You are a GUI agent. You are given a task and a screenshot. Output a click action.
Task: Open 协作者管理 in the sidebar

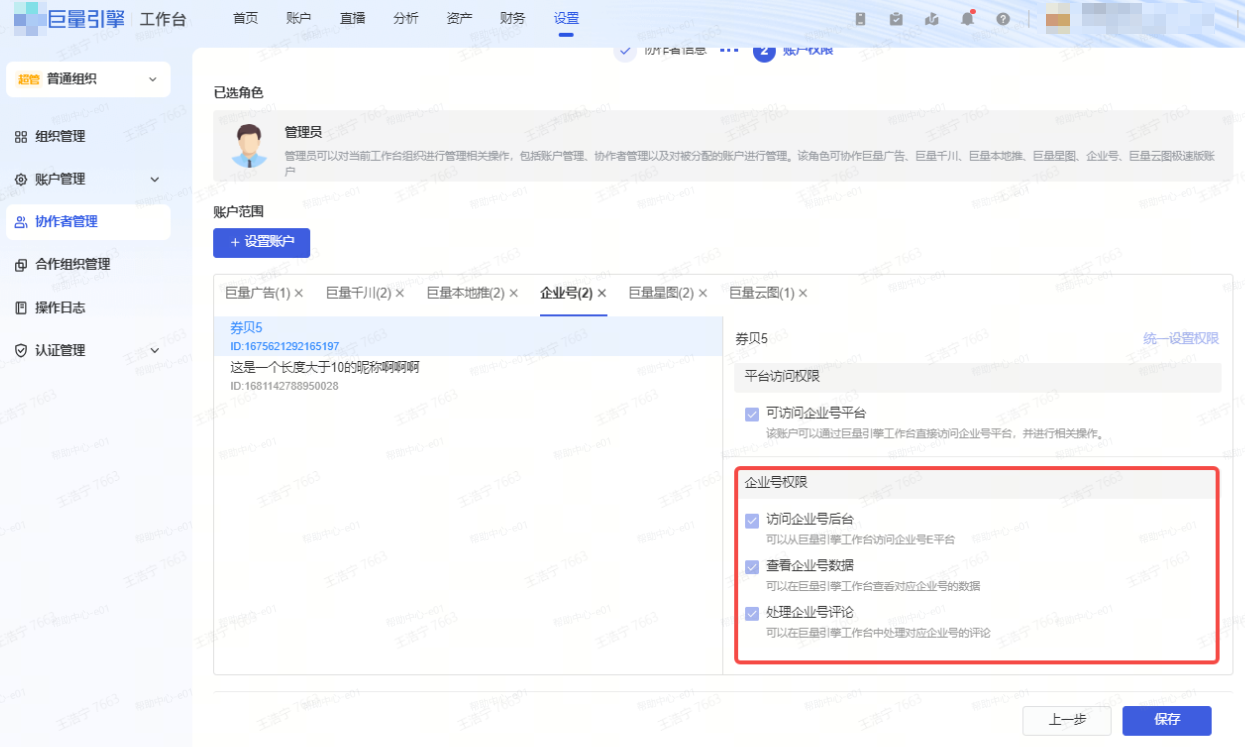click(x=88, y=222)
